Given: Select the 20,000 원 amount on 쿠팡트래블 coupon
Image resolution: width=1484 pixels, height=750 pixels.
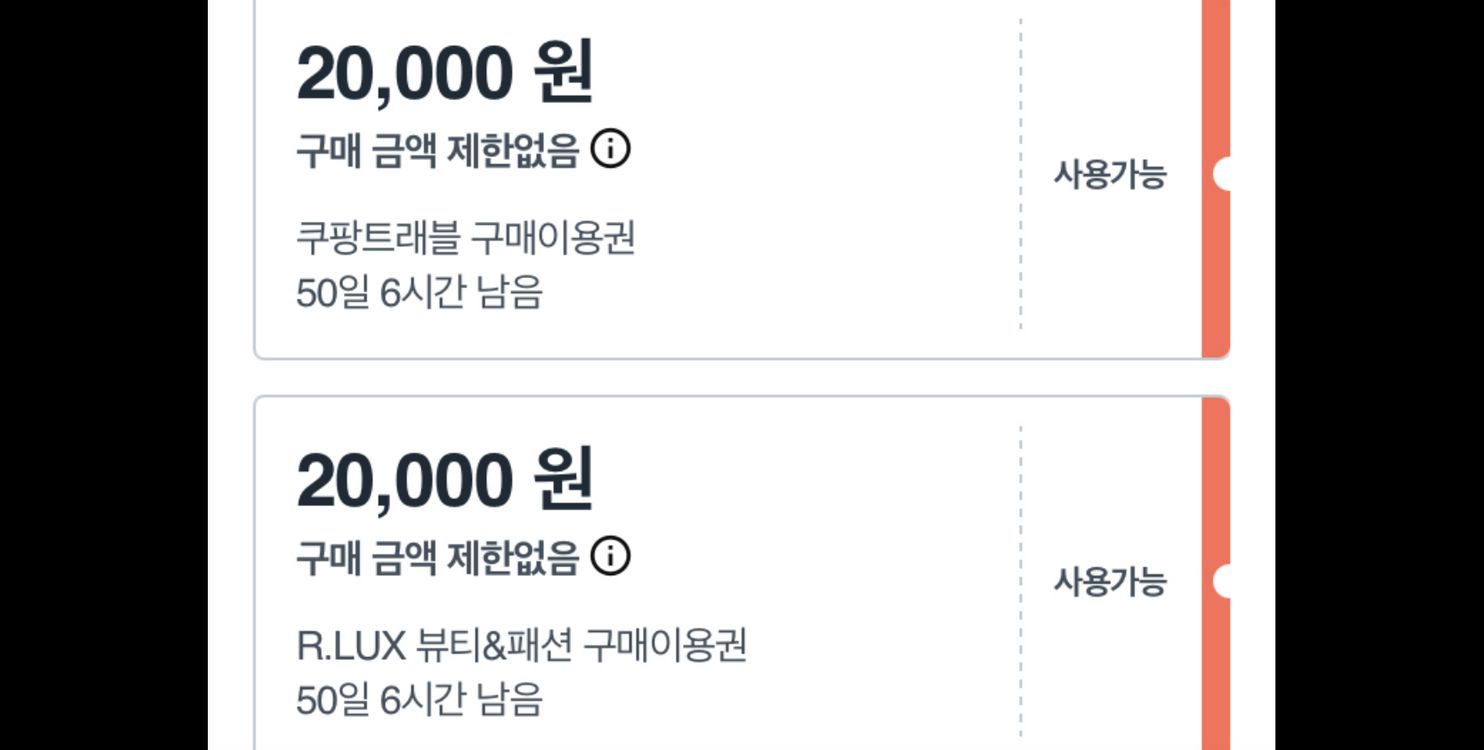Looking at the screenshot, I should tap(445, 73).
